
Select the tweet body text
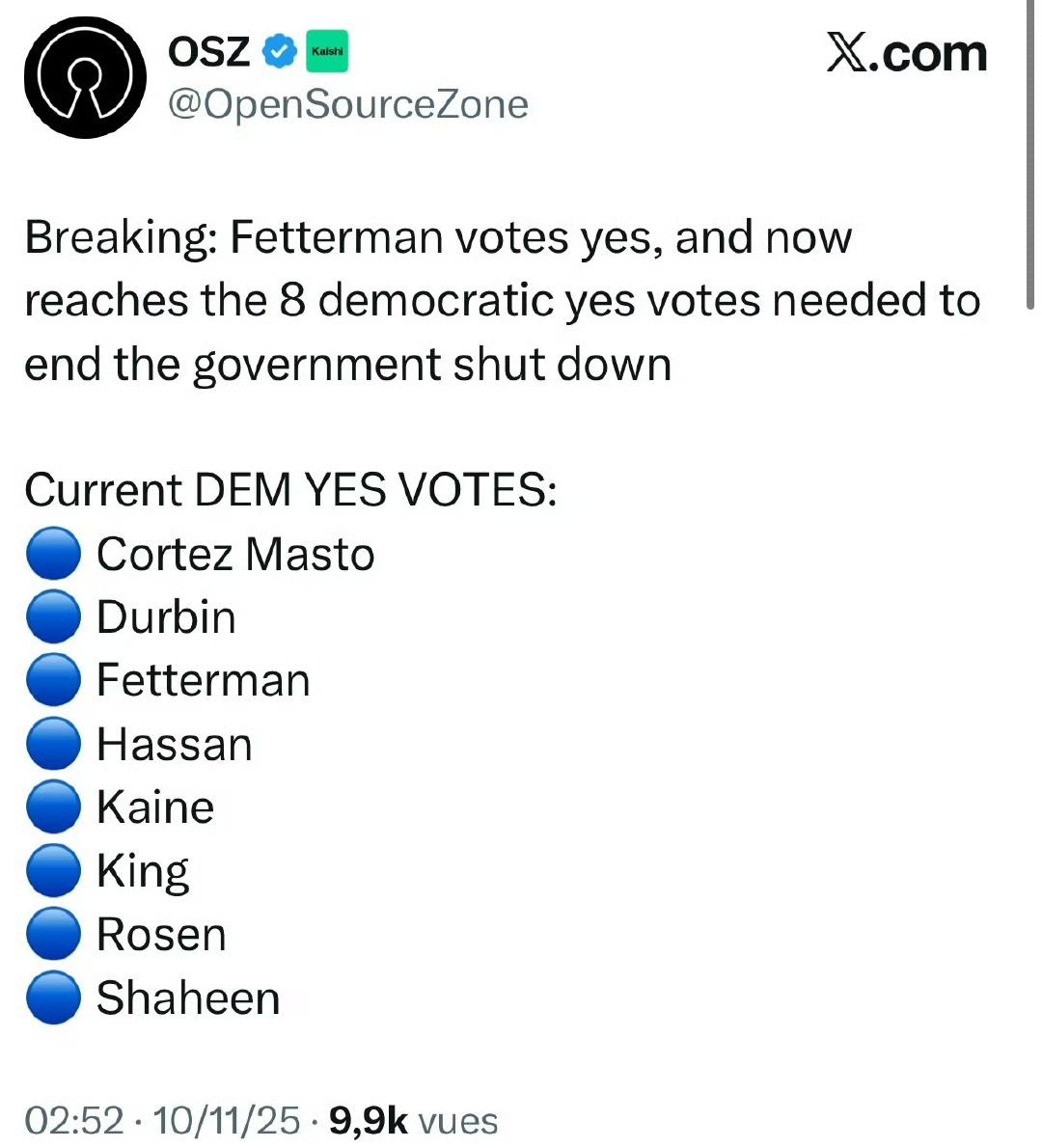click(x=482, y=299)
